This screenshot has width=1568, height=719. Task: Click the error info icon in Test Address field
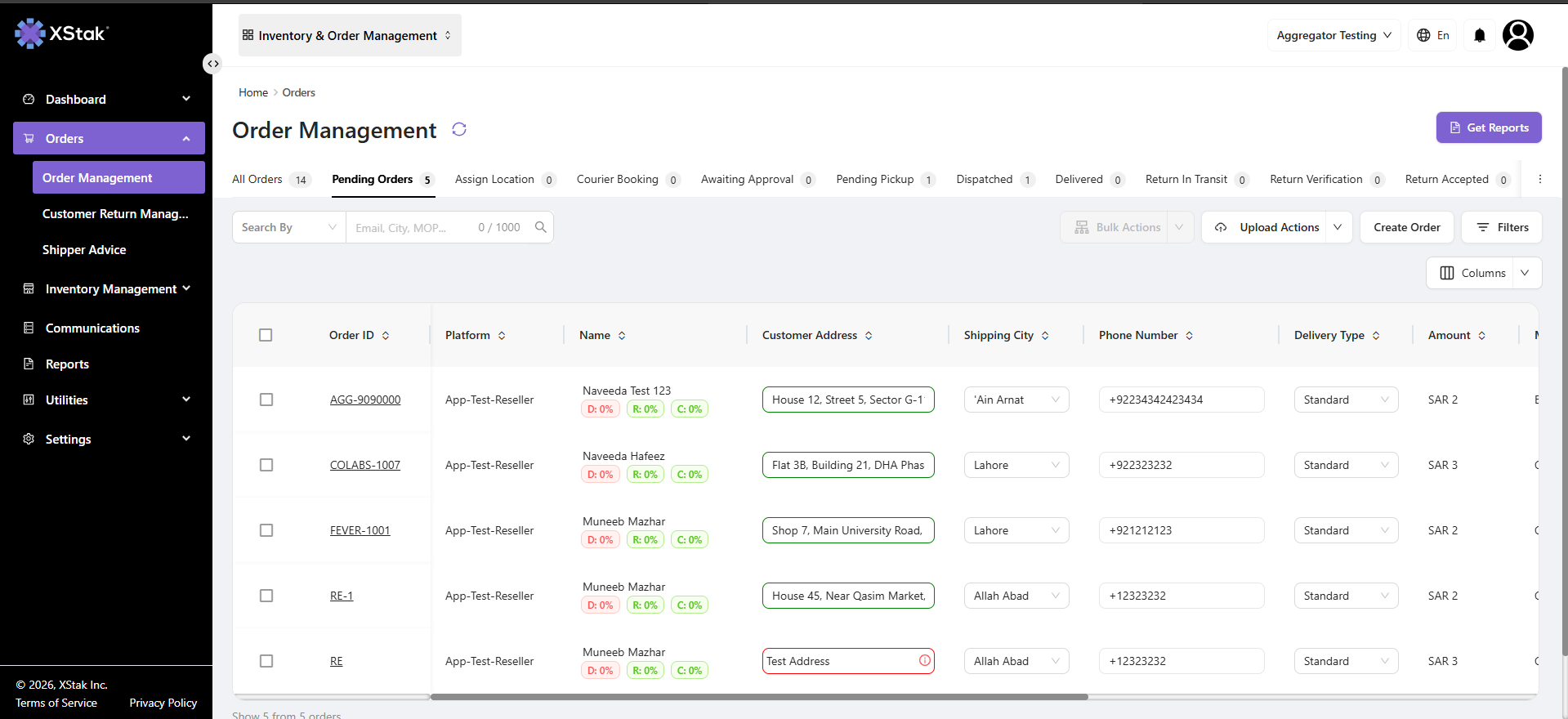click(925, 660)
